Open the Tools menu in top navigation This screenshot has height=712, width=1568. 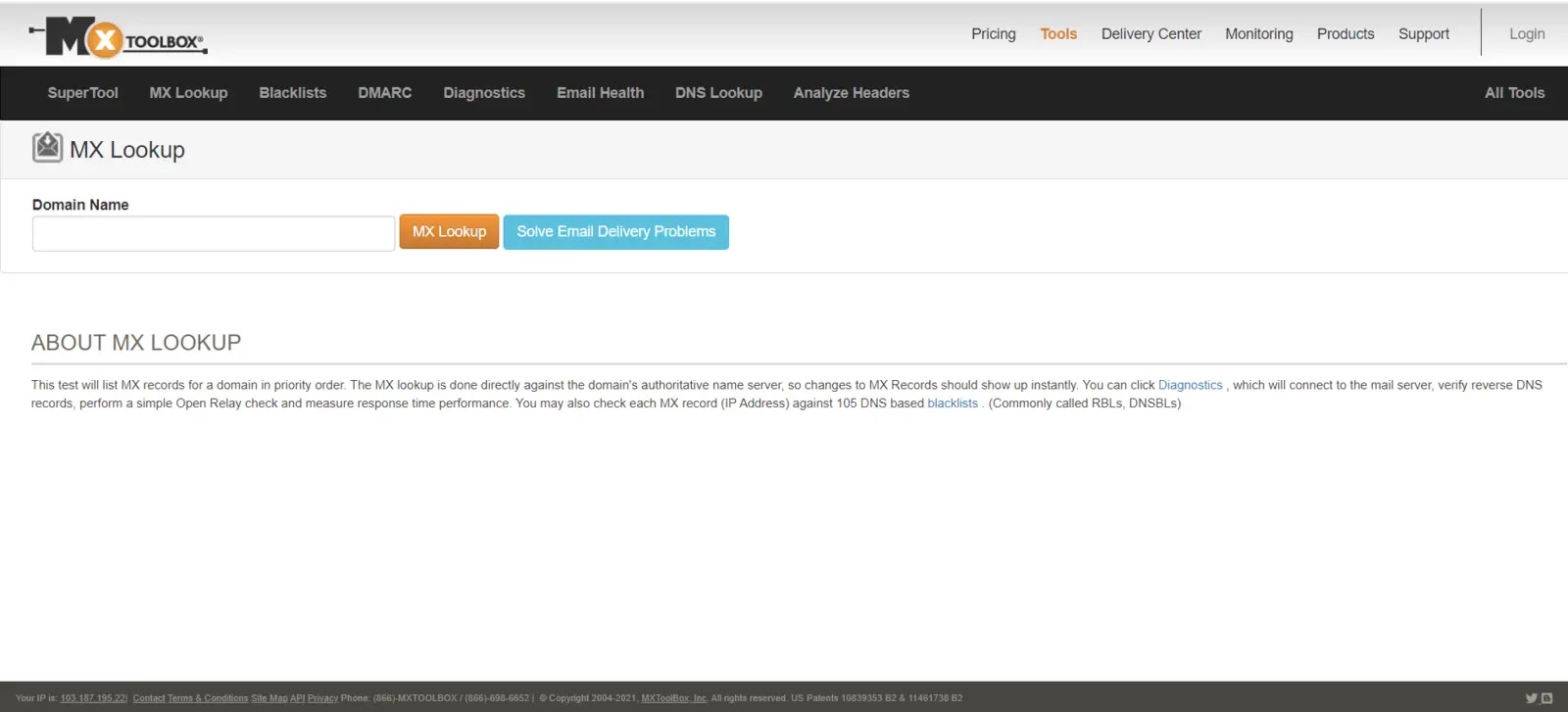coord(1058,34)
